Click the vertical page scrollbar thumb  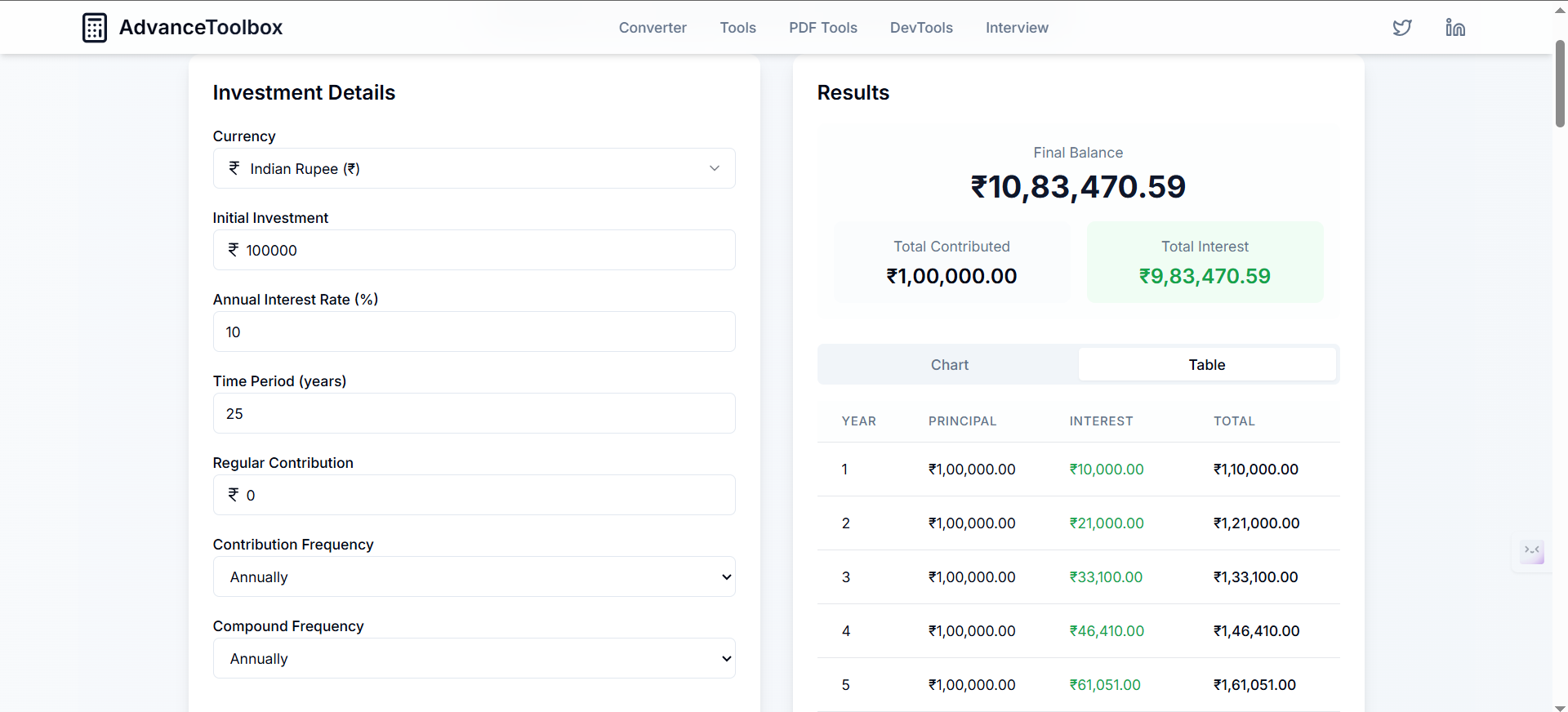coord(1560,84)
